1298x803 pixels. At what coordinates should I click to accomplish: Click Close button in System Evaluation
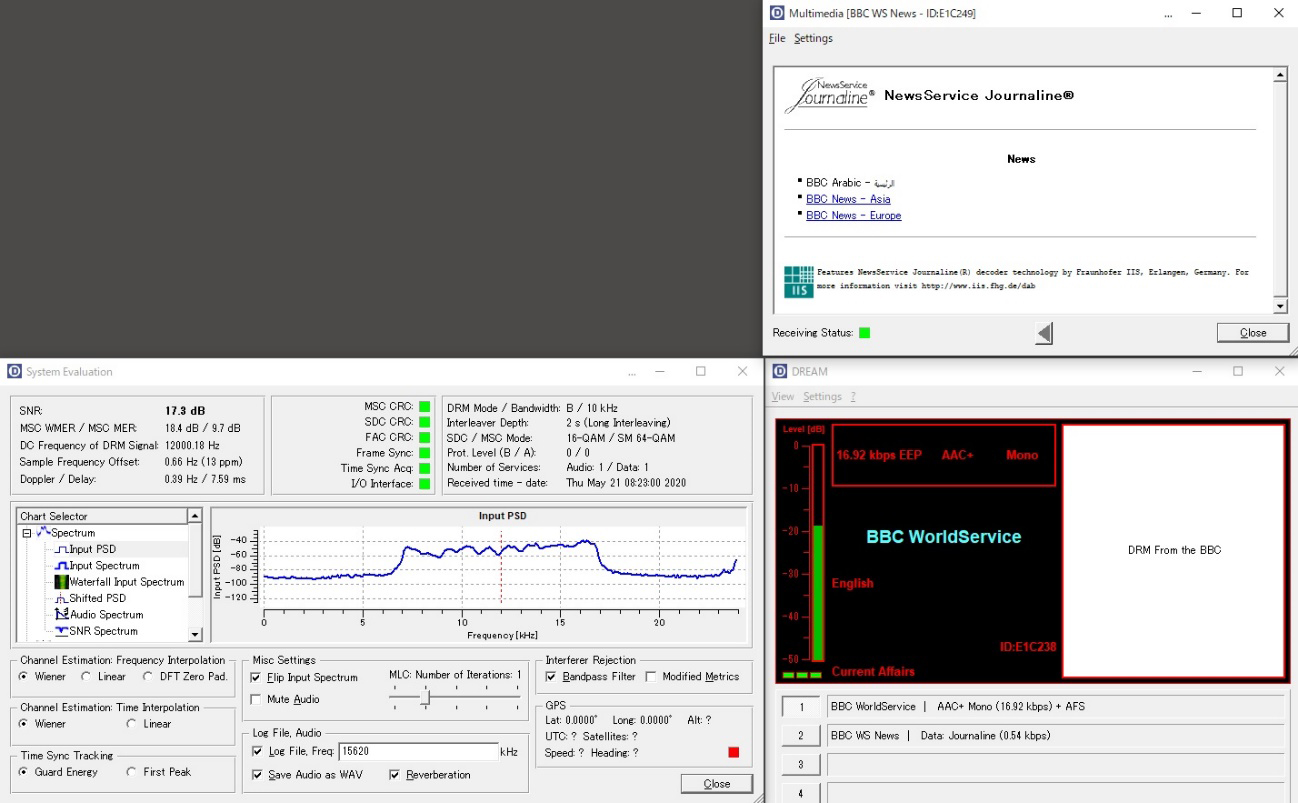716,784
